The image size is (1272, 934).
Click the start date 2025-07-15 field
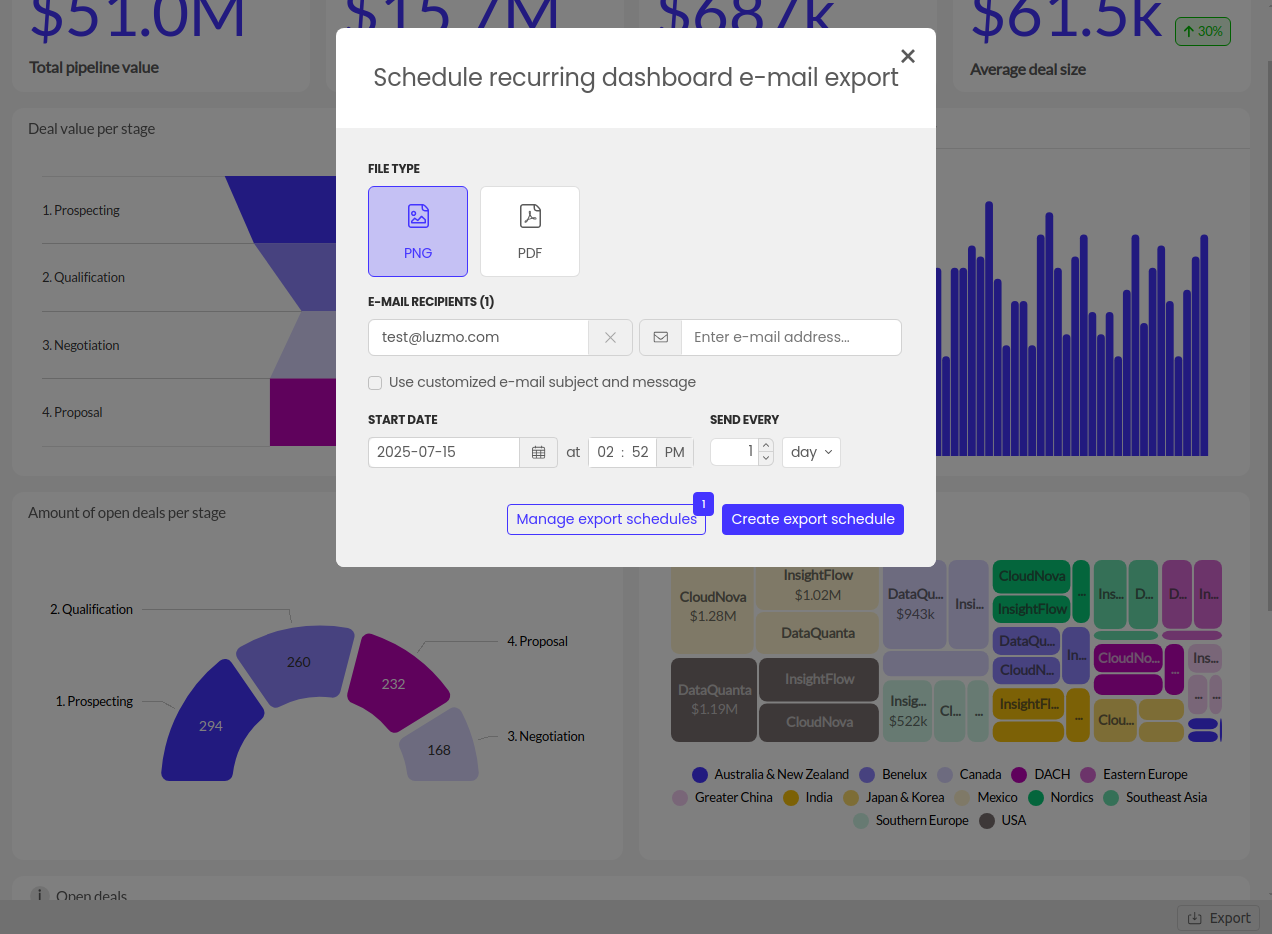tap(443, 452)
